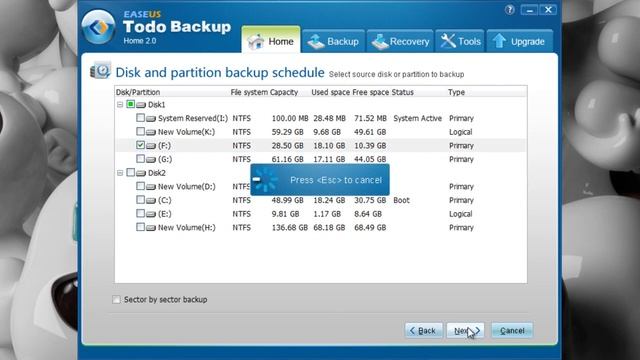Check the (C:) boot partition checkbox

coord(140,200)
